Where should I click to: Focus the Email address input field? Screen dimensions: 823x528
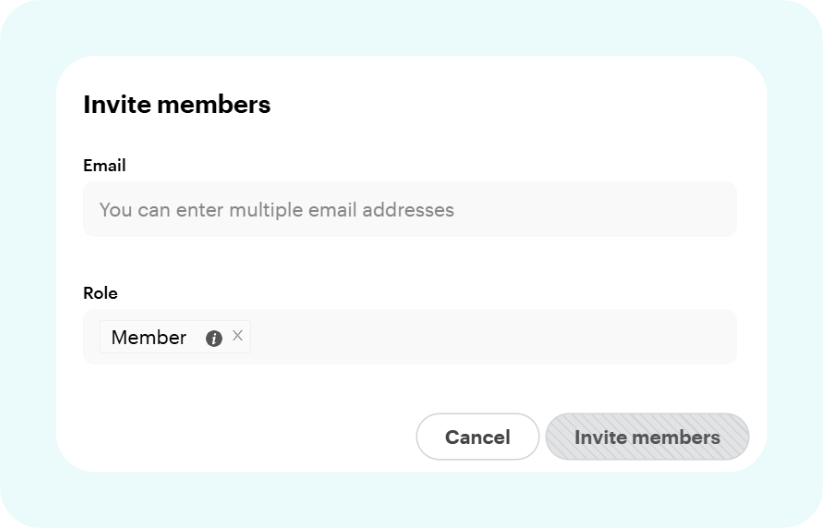409,210
